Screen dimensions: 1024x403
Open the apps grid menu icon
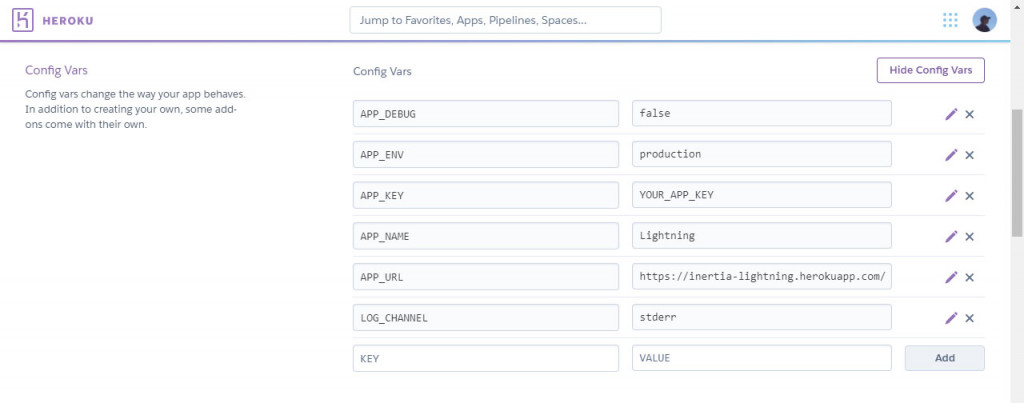pyautogui.click(x=950, y=20)
